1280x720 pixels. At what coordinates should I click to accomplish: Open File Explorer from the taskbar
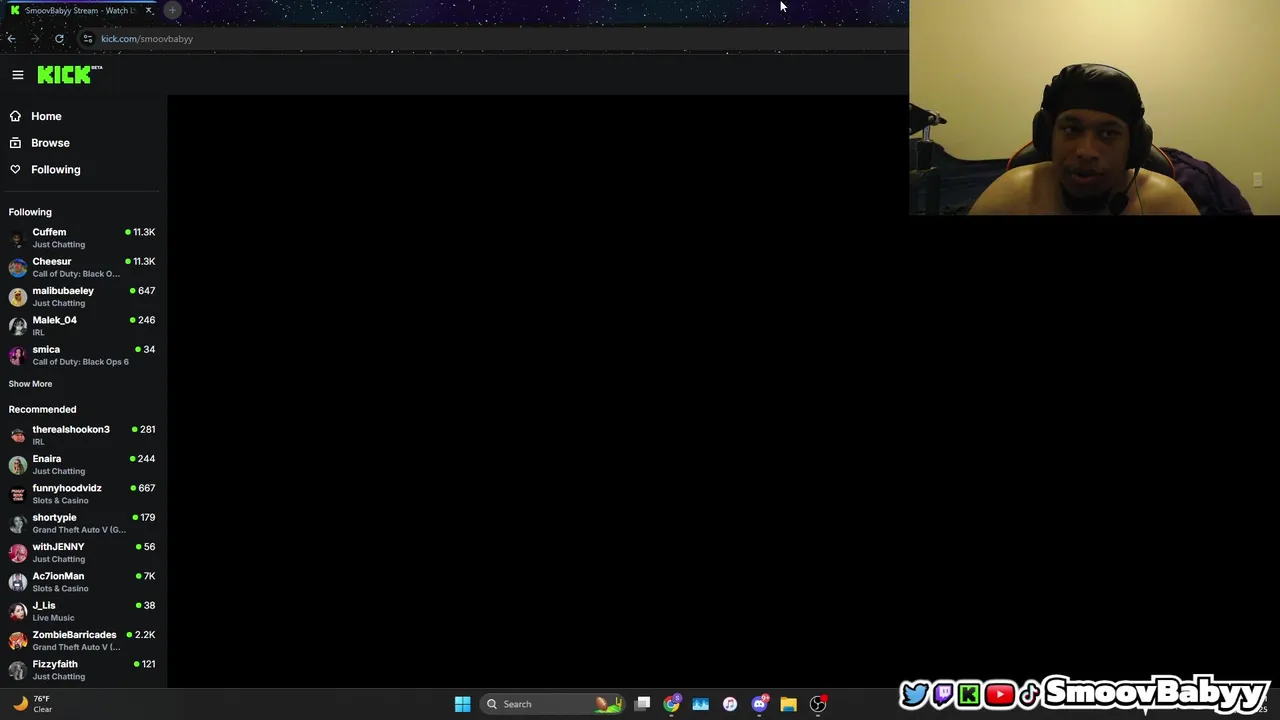(x=788, y=704)
